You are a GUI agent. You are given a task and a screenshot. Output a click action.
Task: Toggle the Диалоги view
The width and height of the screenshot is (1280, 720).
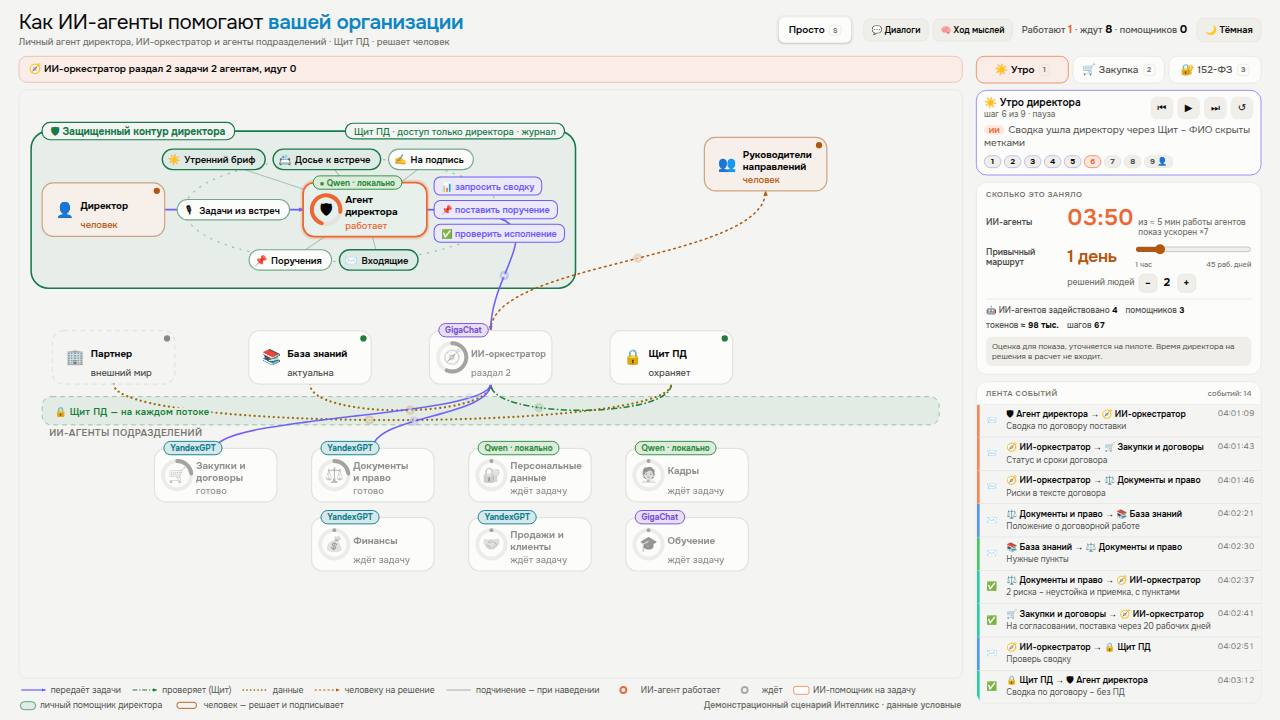tap(896, 30)
